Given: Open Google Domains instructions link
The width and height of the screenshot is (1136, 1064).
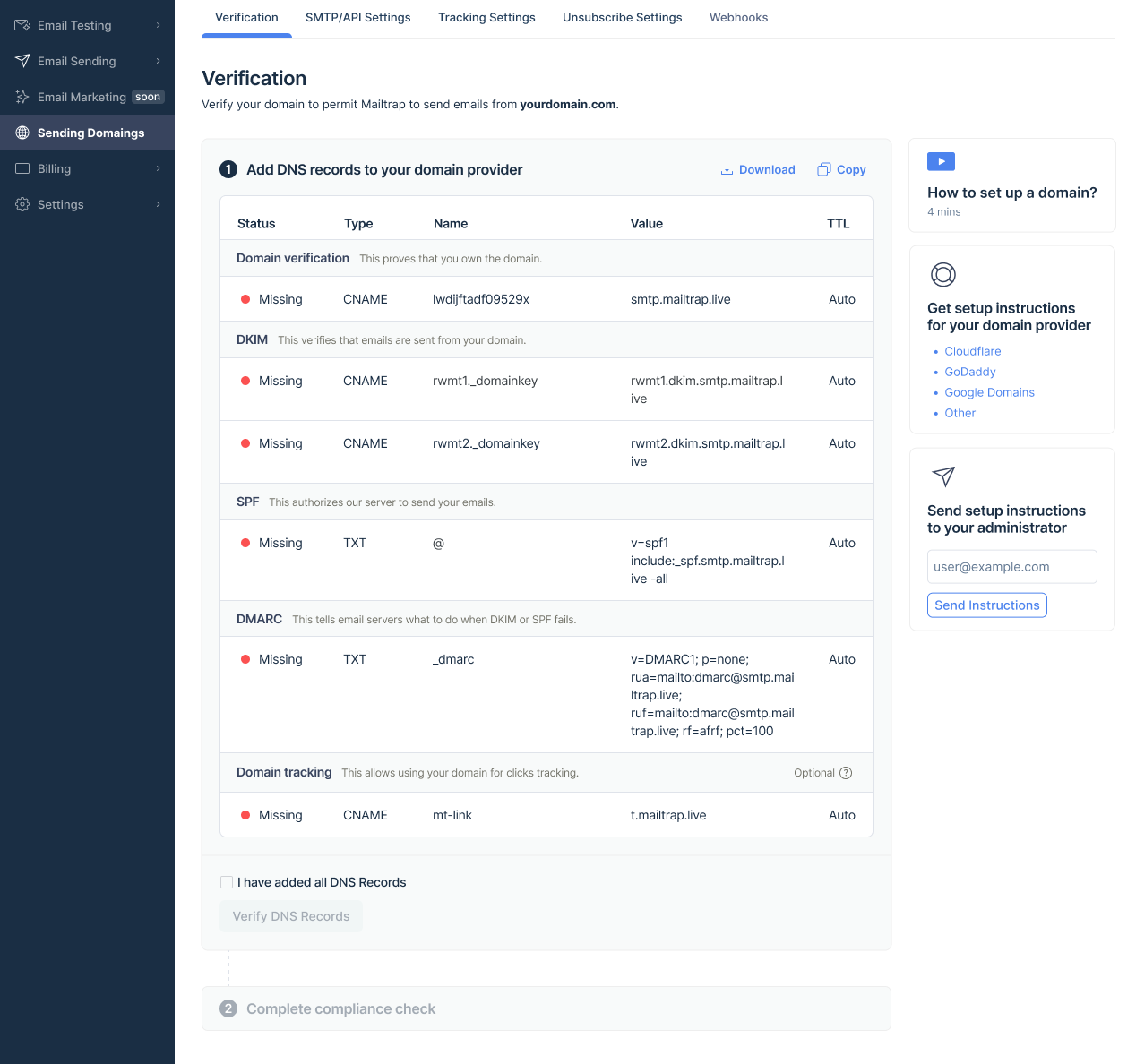Looking at the screenshot, I should coord(990,392).
